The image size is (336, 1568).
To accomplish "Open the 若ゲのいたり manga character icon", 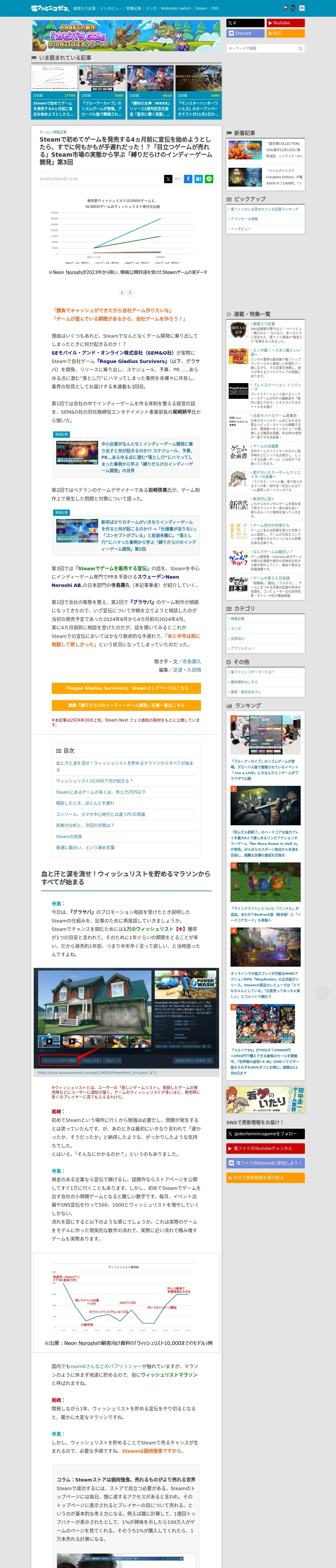I will tap(238, 479).
